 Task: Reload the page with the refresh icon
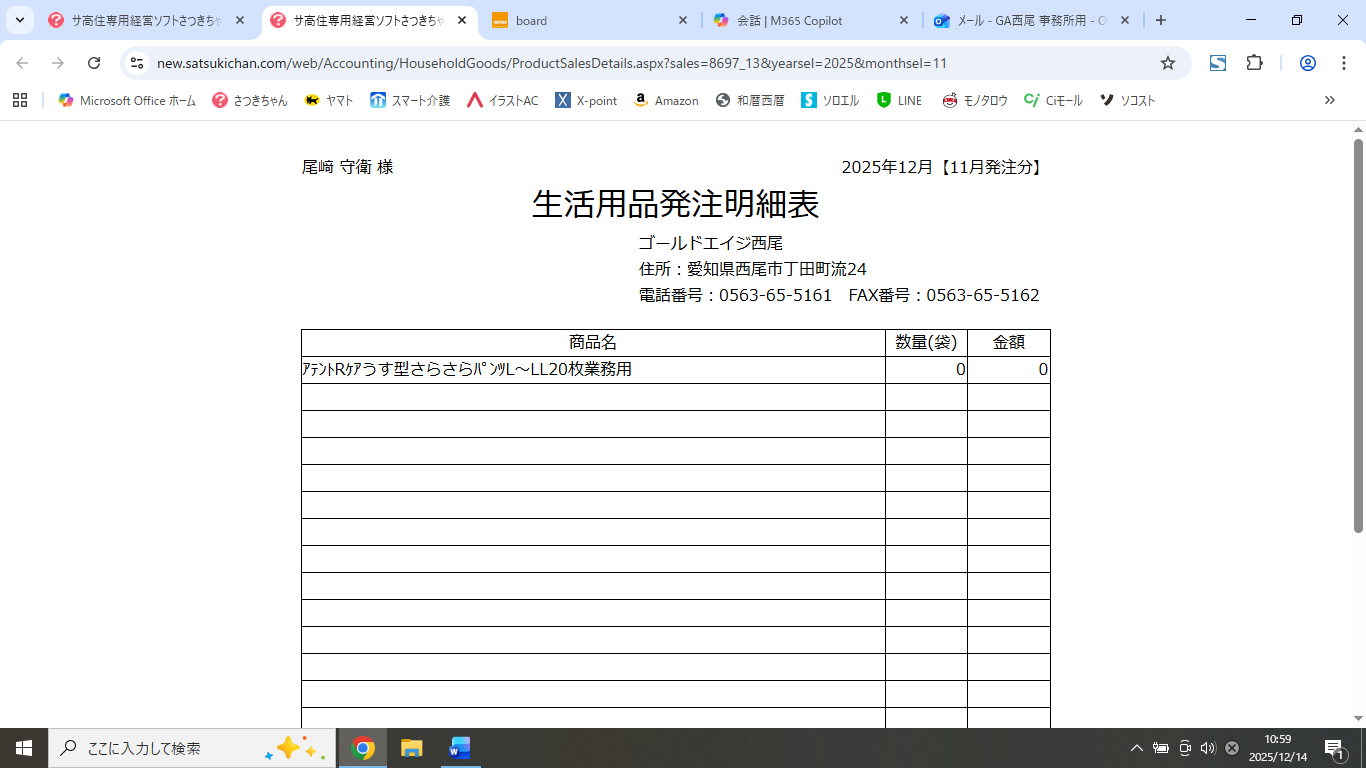94,63
